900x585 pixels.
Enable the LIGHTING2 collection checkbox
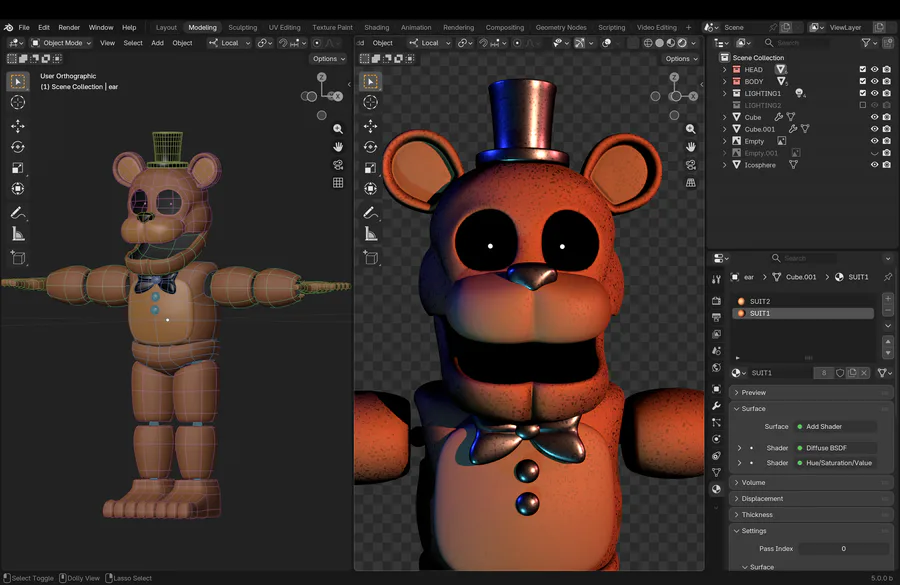click(x=863, y=105)
